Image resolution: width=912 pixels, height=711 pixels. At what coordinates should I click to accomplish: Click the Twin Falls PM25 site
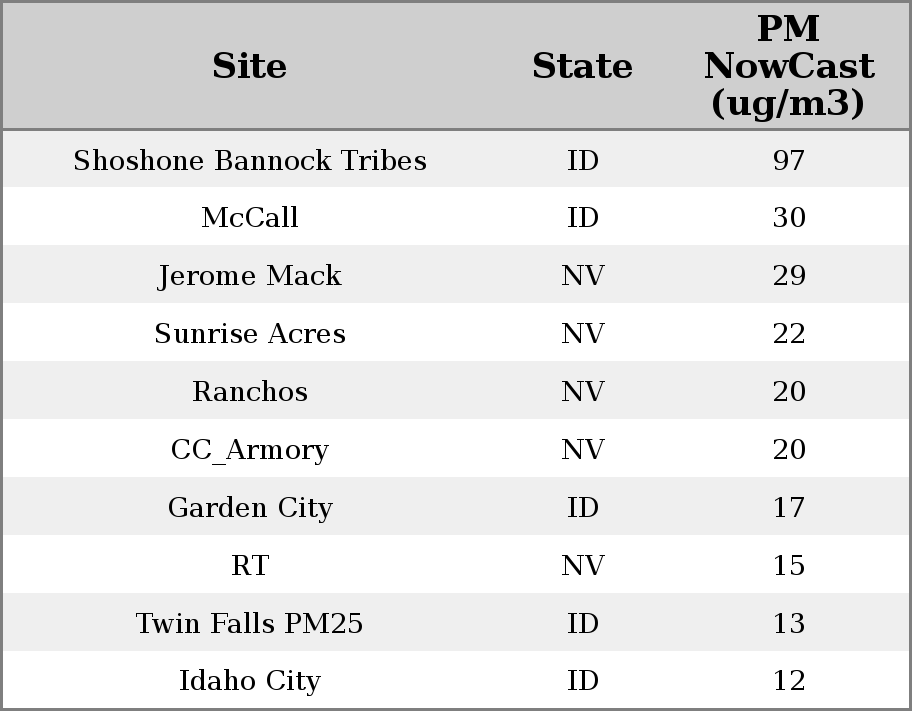pyautogui.click(x=250, y=624)
